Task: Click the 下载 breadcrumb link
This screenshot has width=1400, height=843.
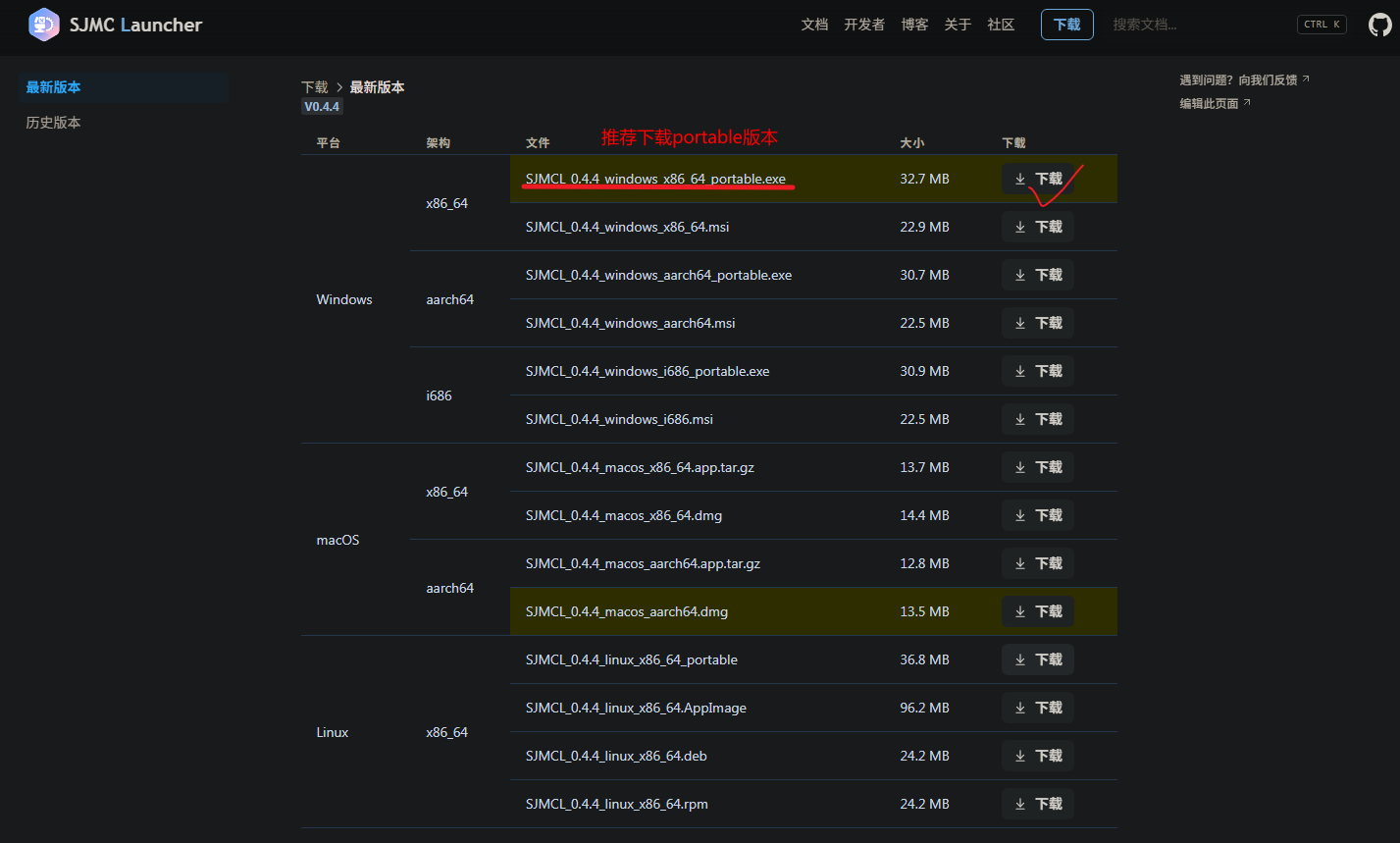Action: coord(314,87)
